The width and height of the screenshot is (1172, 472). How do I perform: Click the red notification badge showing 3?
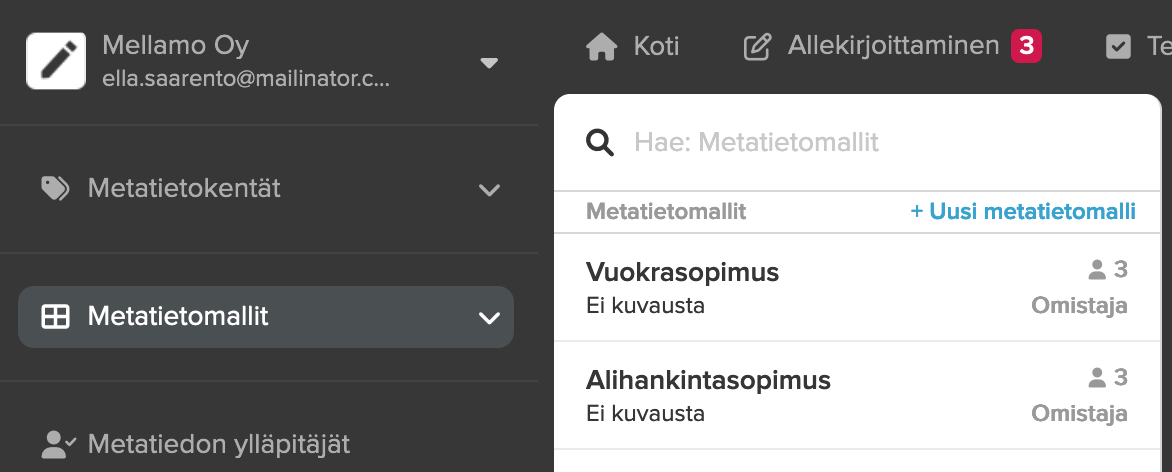[1026, 46]
